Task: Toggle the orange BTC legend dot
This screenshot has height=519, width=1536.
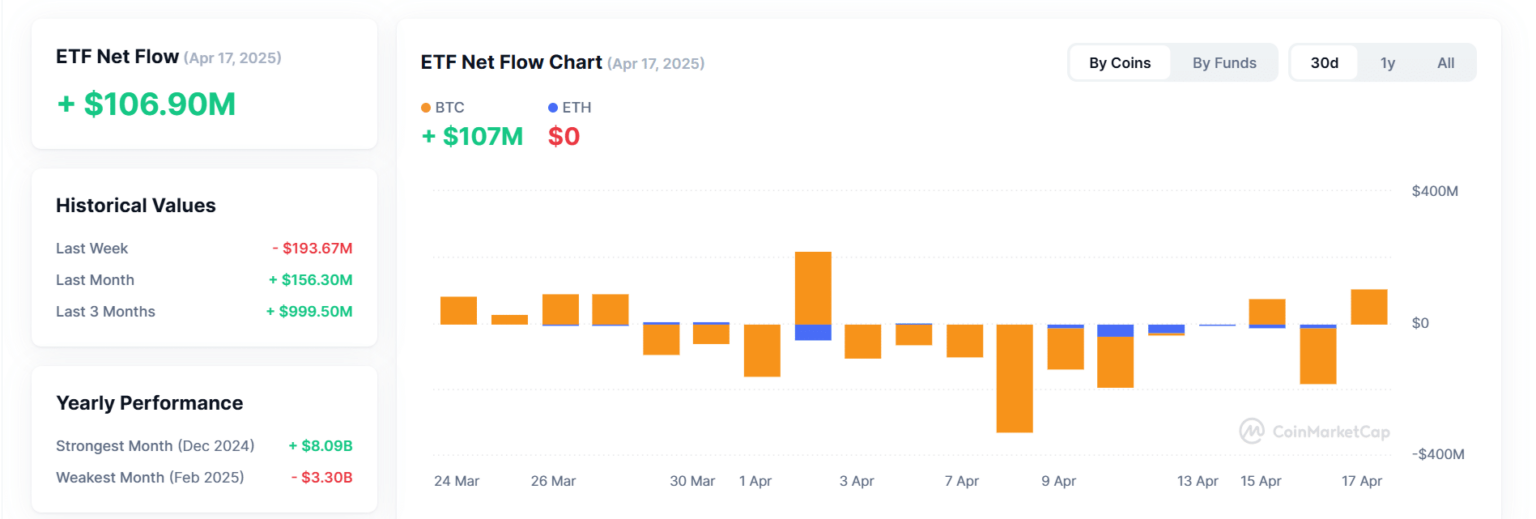Action: coord(426,108)
